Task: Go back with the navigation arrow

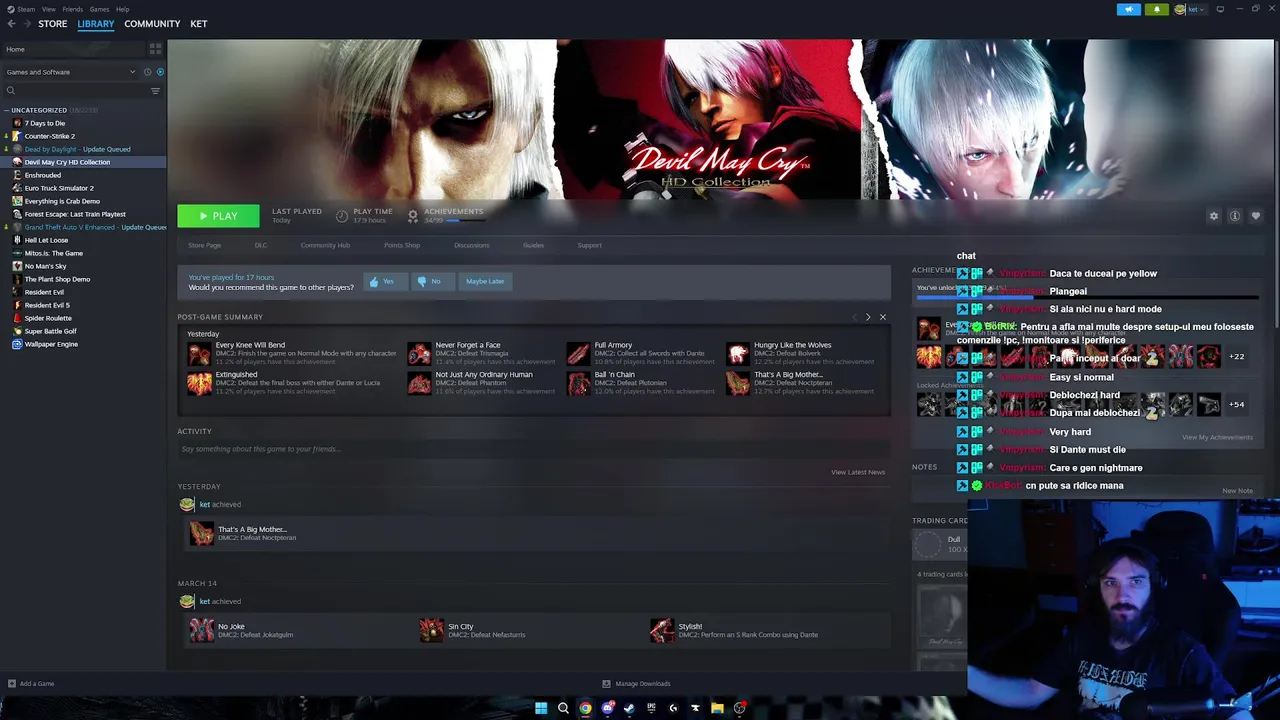Action: [x=12, y=24]
